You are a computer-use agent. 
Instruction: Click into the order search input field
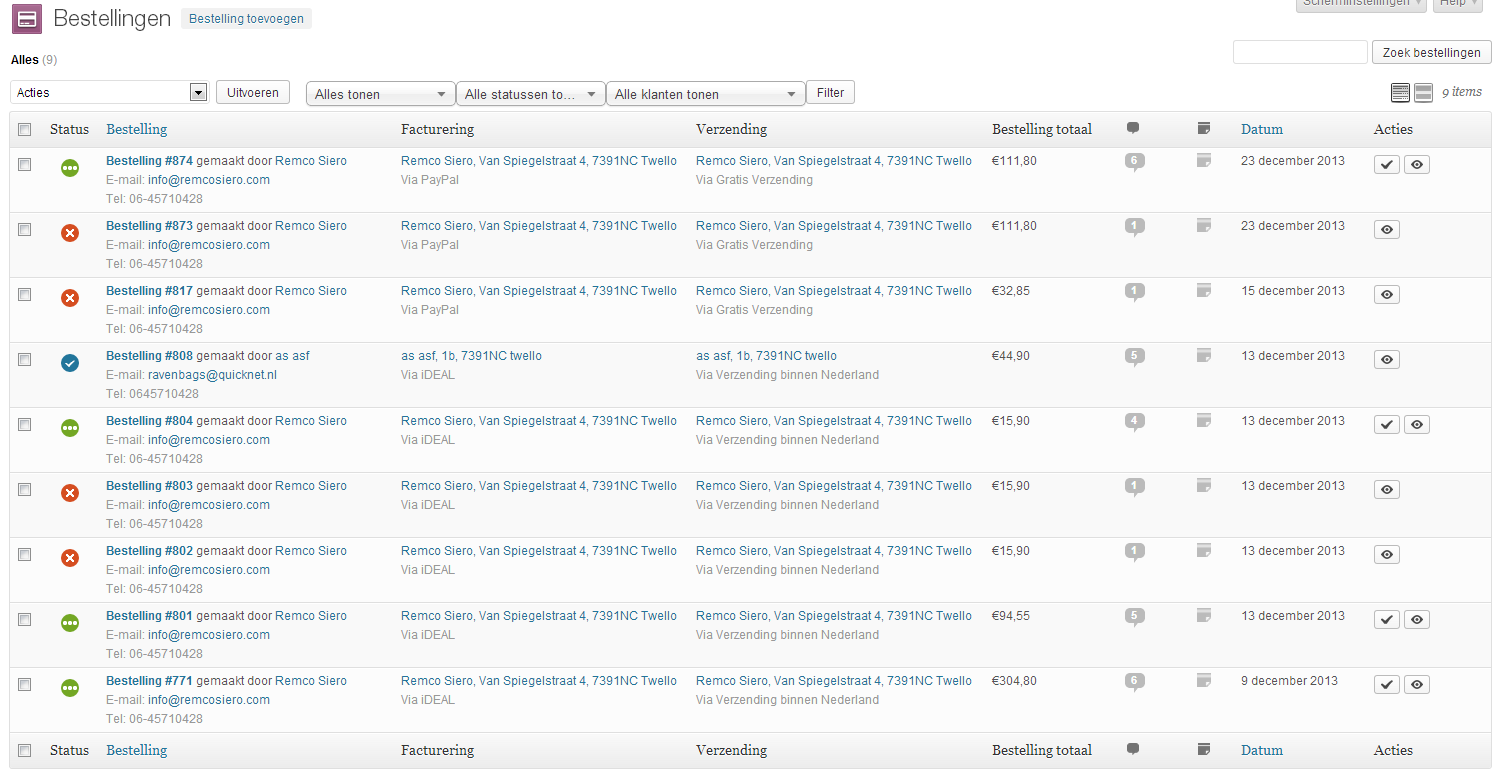pos(1299,52)
